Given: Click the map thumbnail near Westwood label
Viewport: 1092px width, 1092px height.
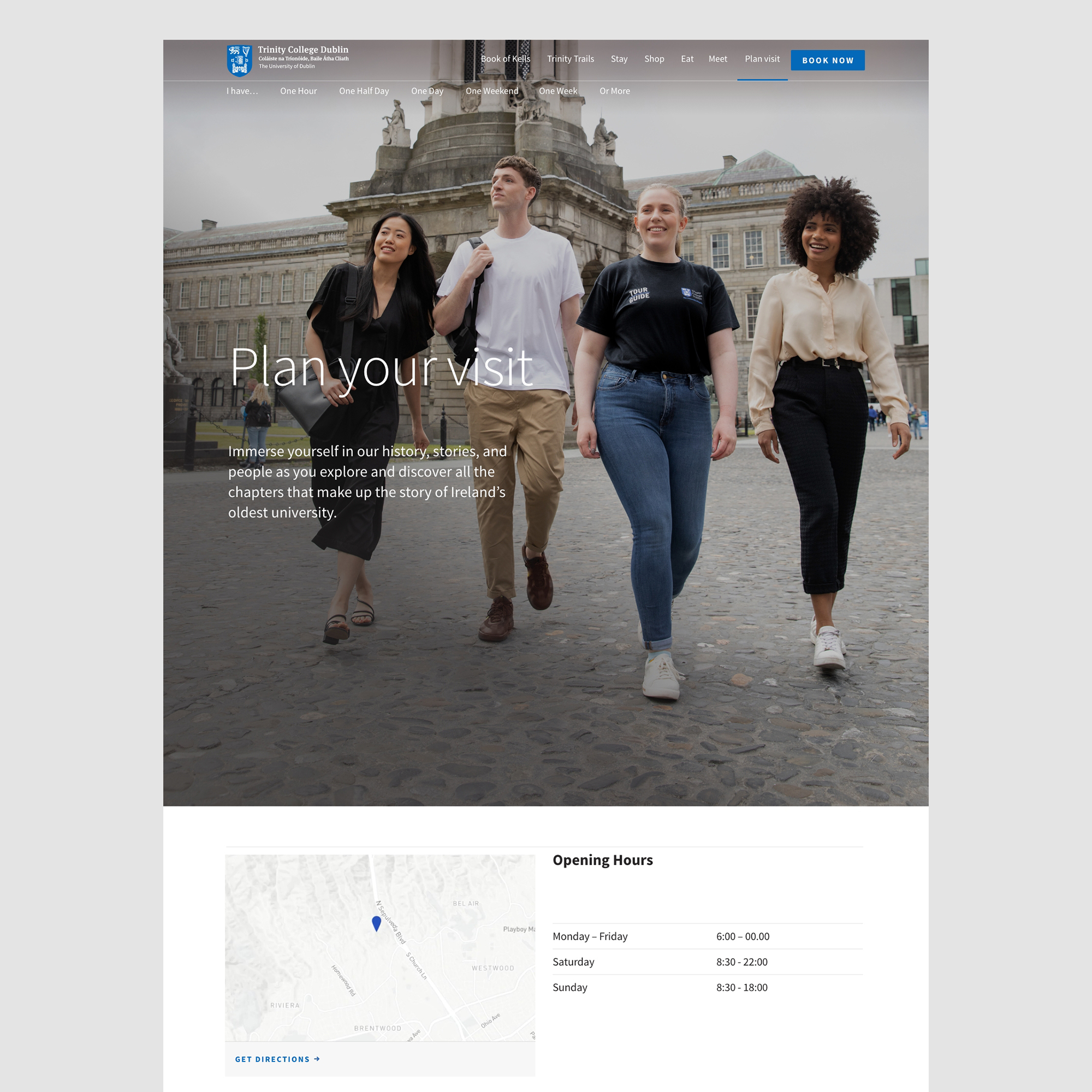Looking at the screenshot, I should [x=493, y=968].
